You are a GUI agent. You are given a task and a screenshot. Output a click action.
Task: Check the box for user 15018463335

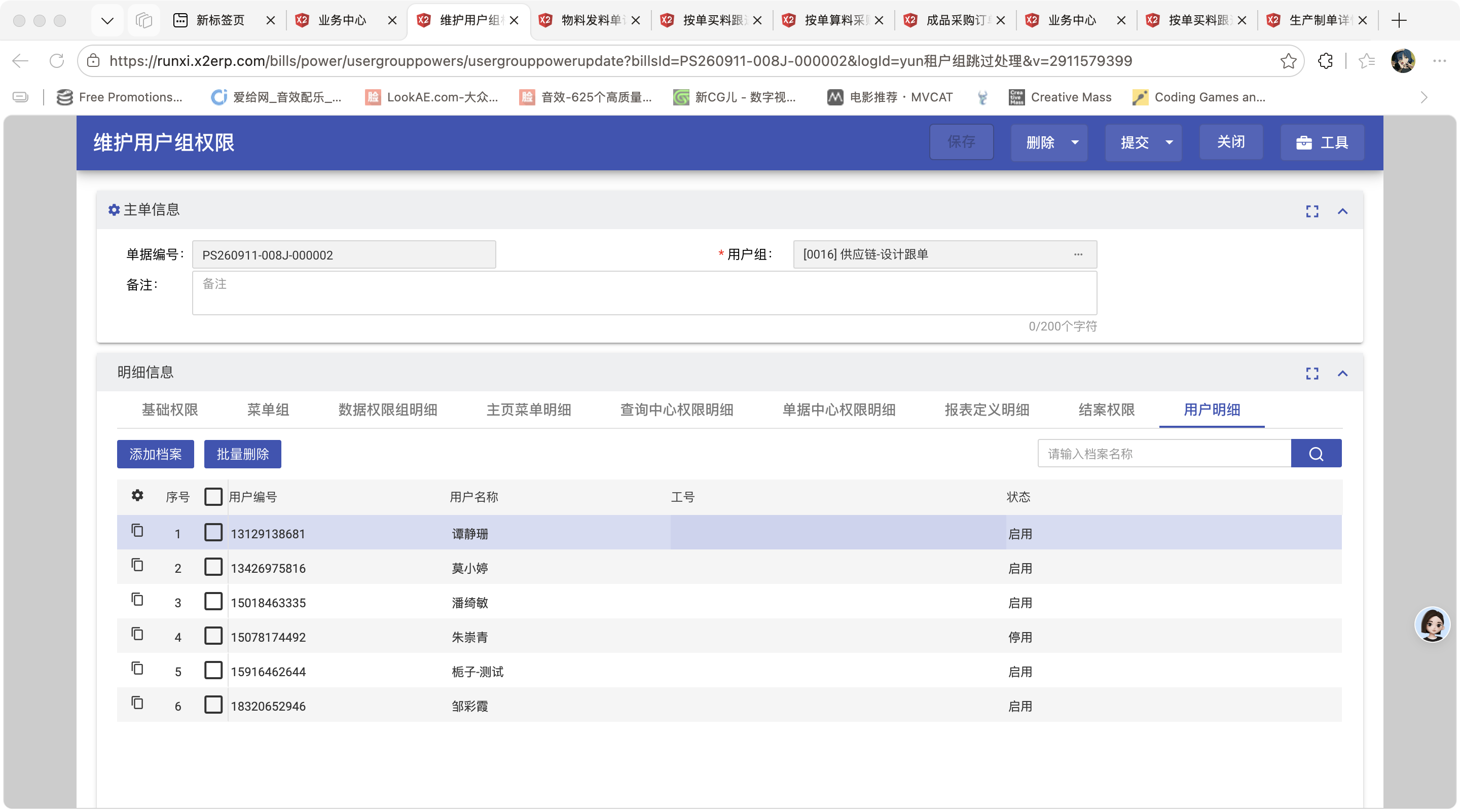click(213, 602)
